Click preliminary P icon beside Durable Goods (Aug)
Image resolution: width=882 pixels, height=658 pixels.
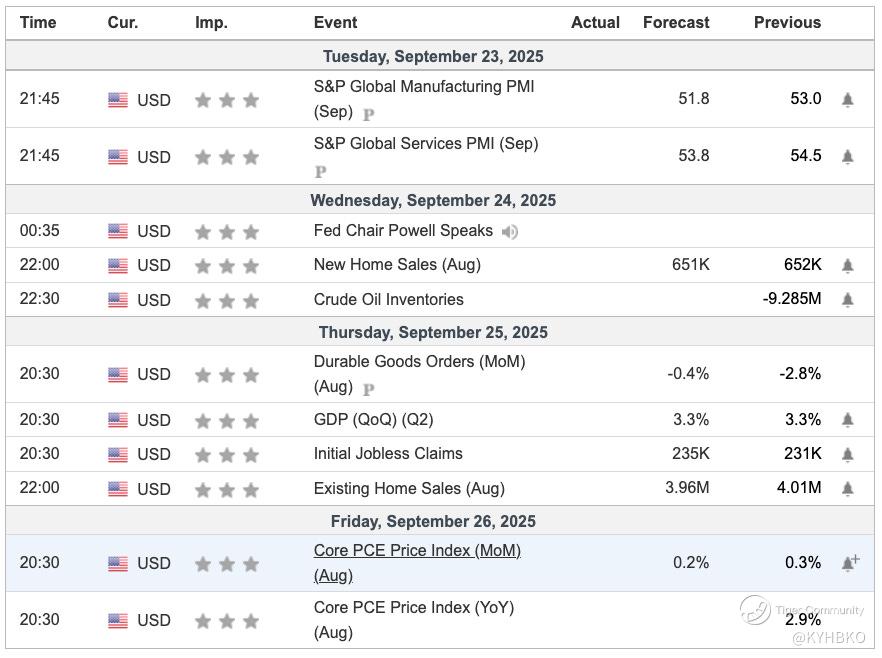(368, 389)
